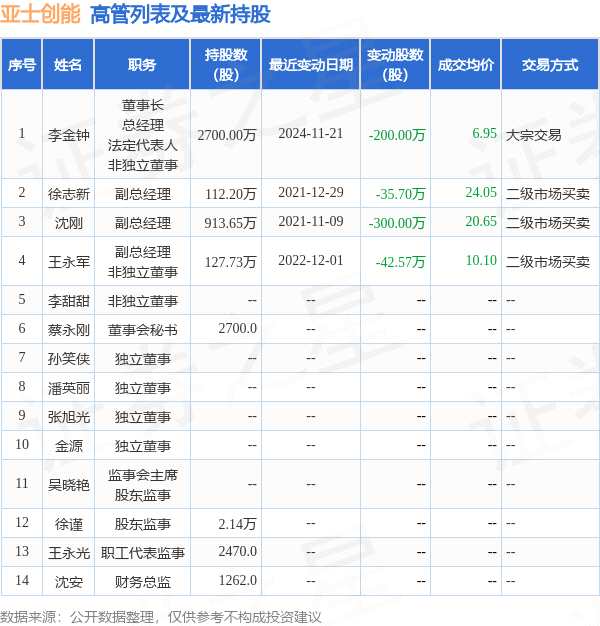
Task: Click the 最近变动日期 column header
Action: click(x=311, y=64)
